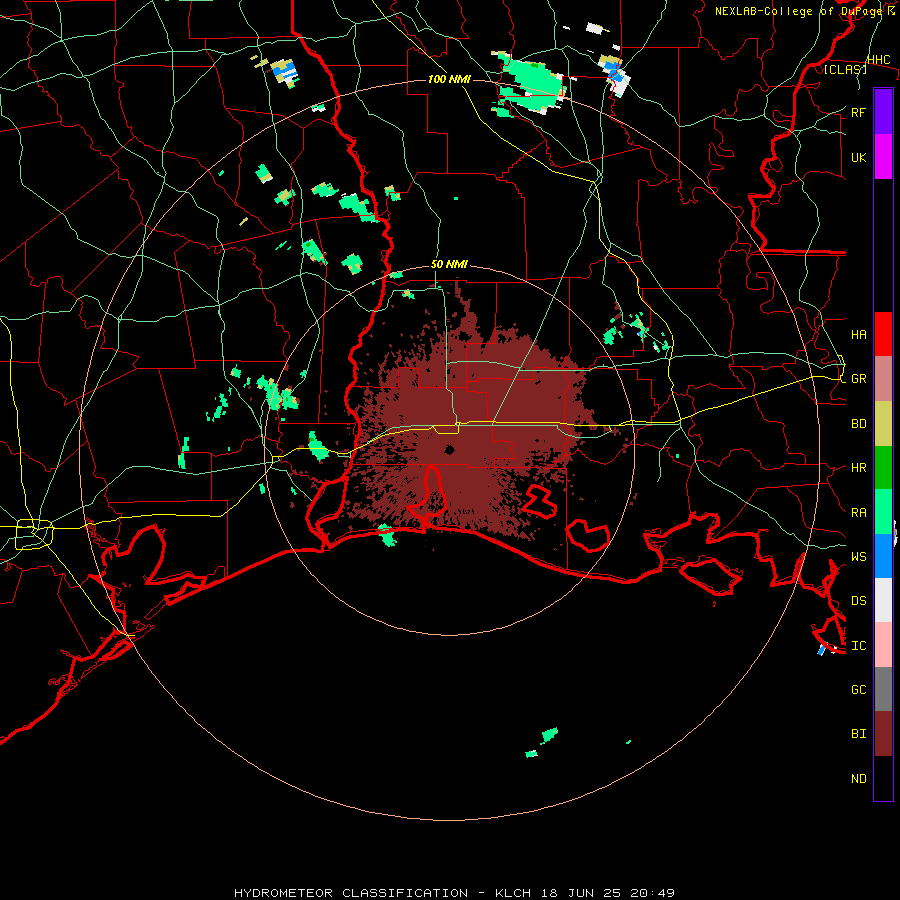This screenshot has height=900, width=900.
Task: Click the BD legend label
Action: point(858,424)
